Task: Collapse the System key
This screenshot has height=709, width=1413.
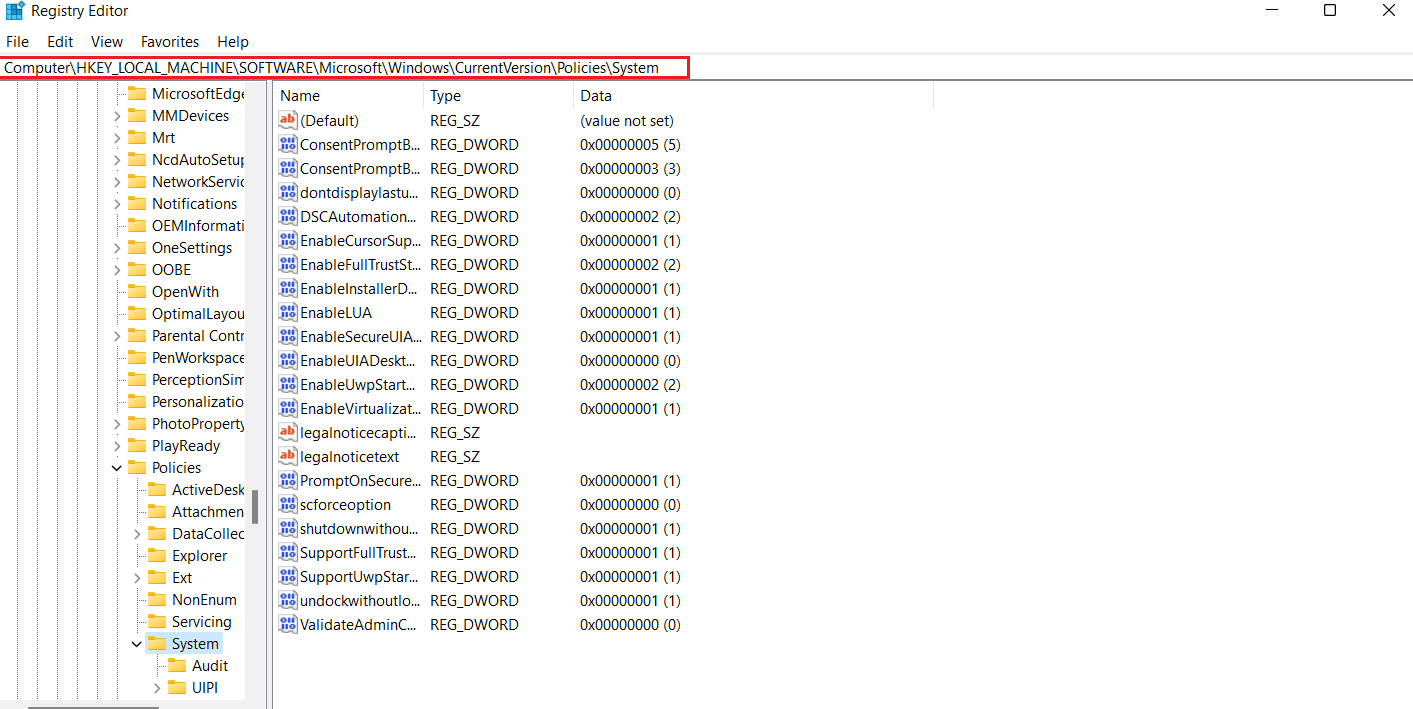Action: tap(137, 644)
